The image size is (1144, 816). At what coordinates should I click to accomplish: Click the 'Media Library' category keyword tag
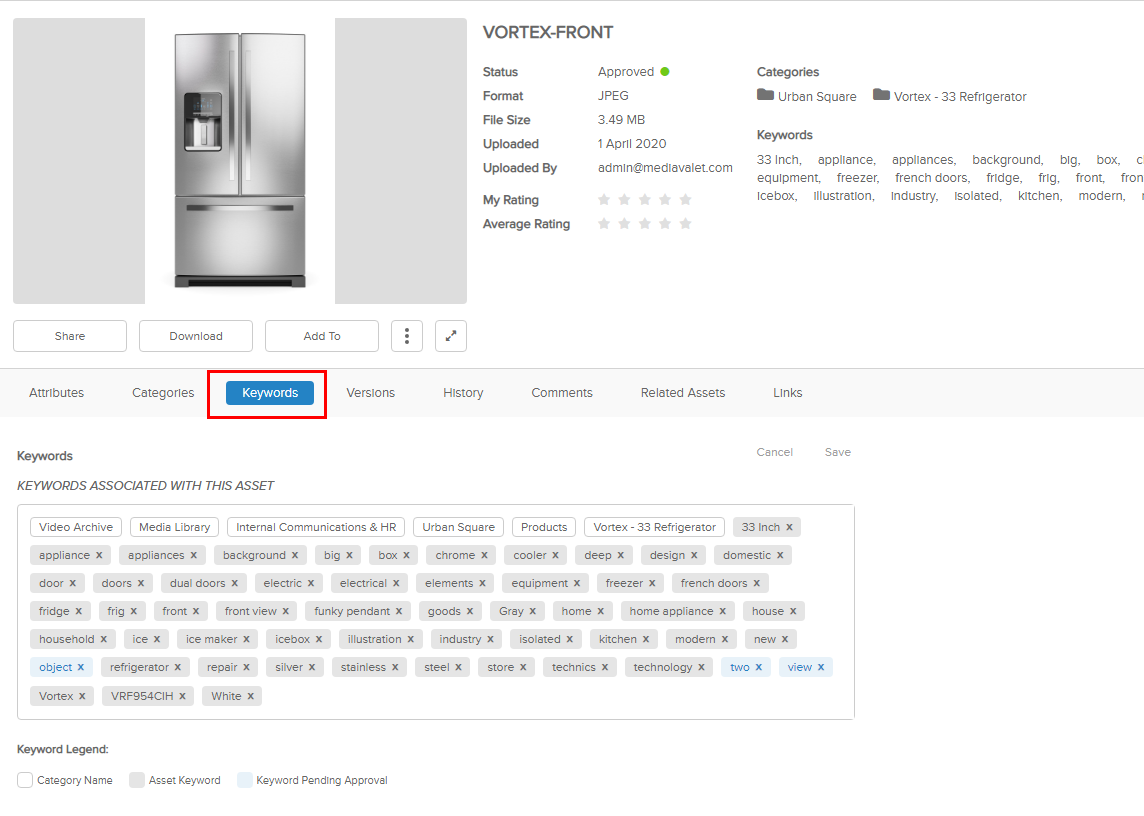(174, 527)
